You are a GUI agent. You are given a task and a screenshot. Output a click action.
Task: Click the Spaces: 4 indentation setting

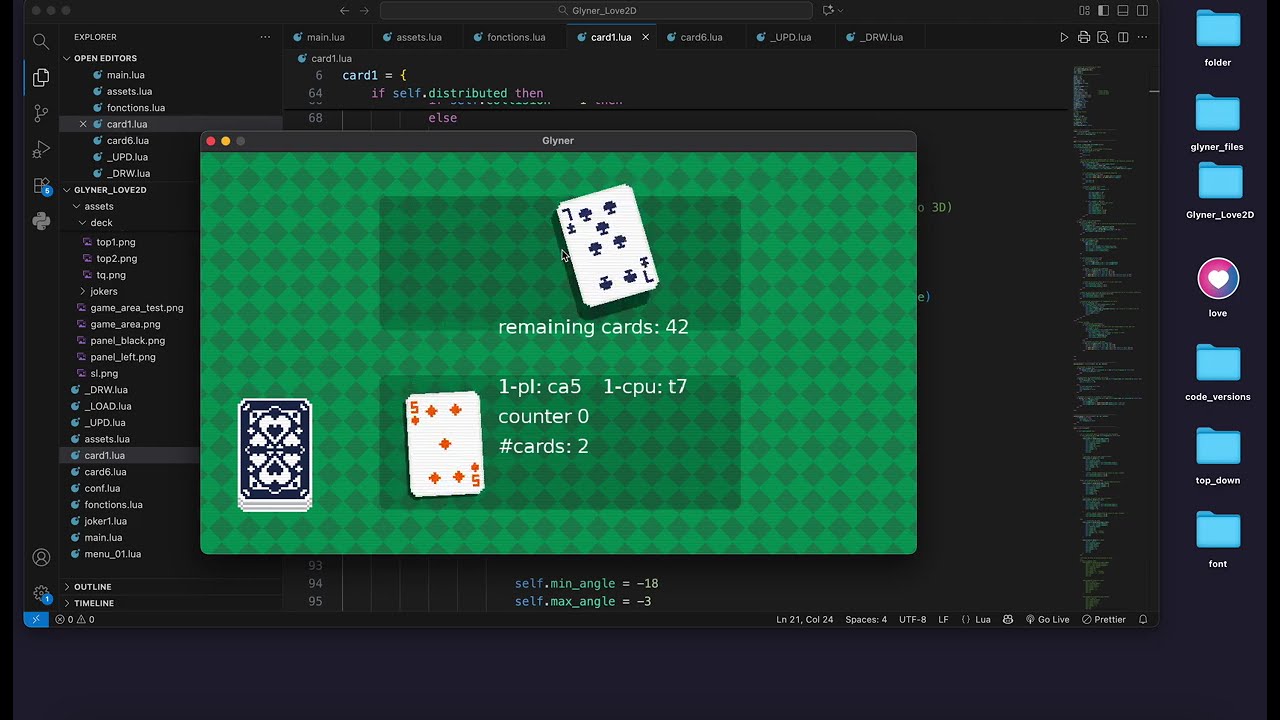pos(866,619)
